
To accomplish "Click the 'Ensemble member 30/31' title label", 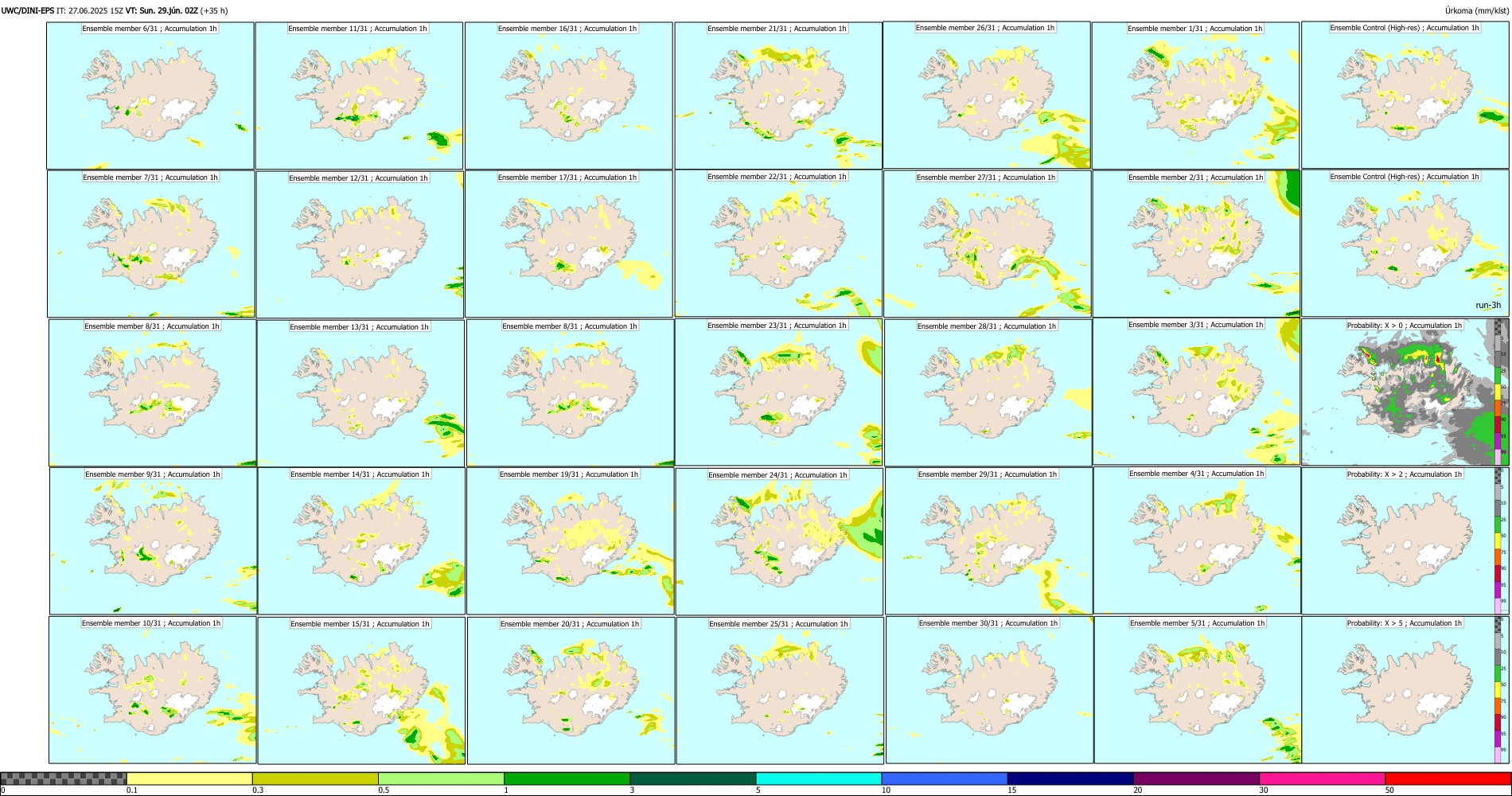I will (988, 623).
